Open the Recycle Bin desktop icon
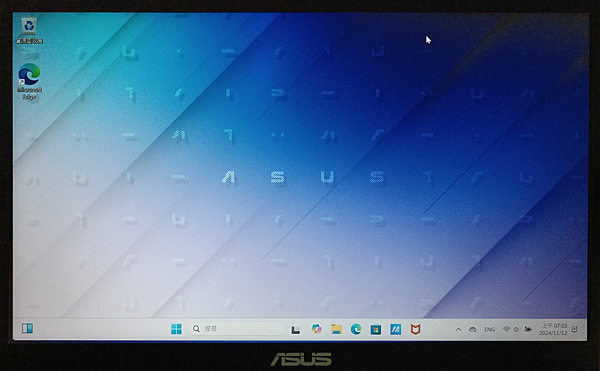The image size is (600, 371). (29, 30)
